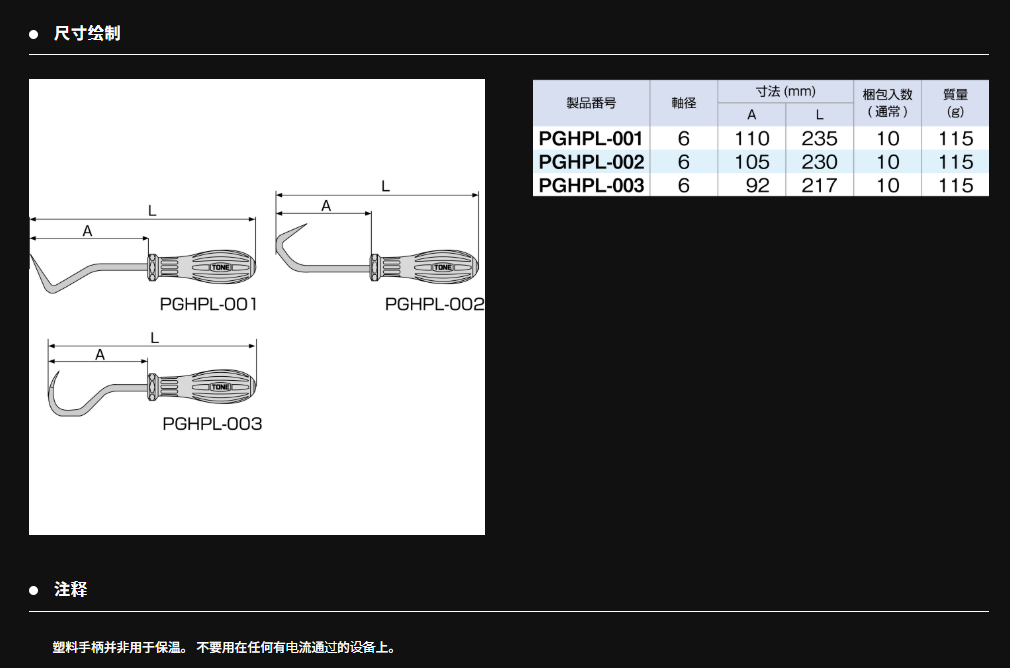1010x668 pixels.
Task: Click the PGHPL-003 caption under the drawing
Action: tap(212, 424)
